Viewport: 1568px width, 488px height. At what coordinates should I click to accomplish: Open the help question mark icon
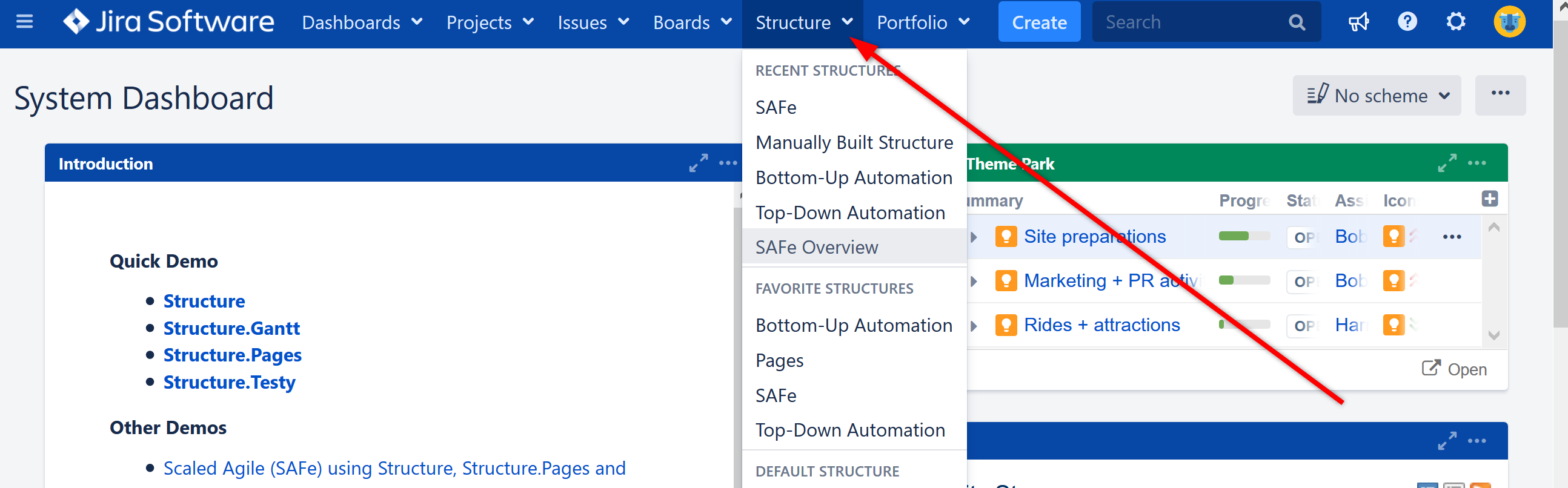coord(1407,22)
